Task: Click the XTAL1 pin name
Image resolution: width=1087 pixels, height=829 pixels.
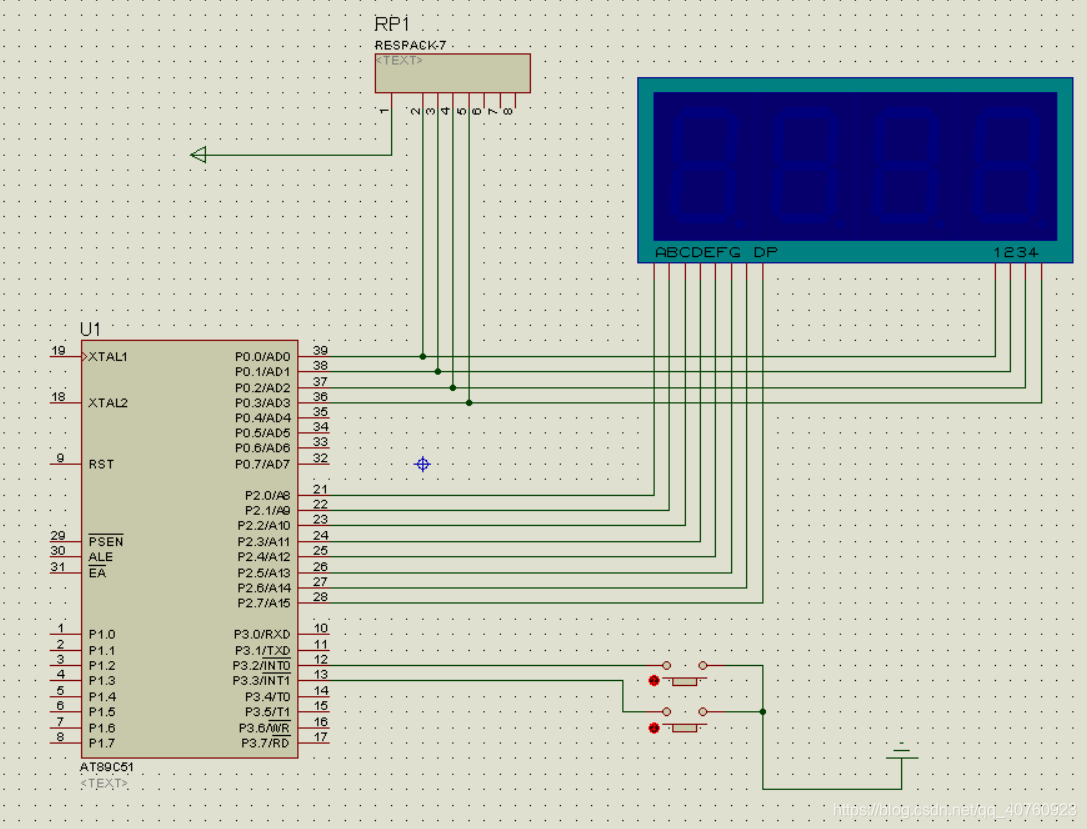Action: [x=108, y=357]
